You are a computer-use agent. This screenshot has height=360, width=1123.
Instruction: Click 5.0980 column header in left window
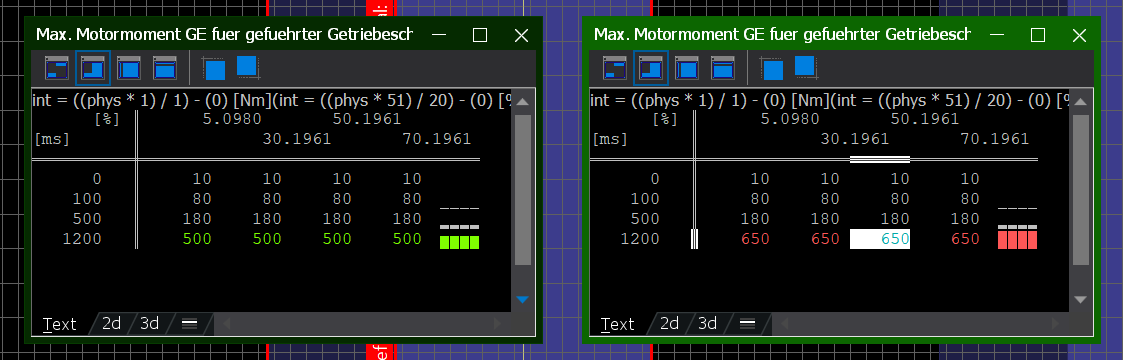point(232,119)
